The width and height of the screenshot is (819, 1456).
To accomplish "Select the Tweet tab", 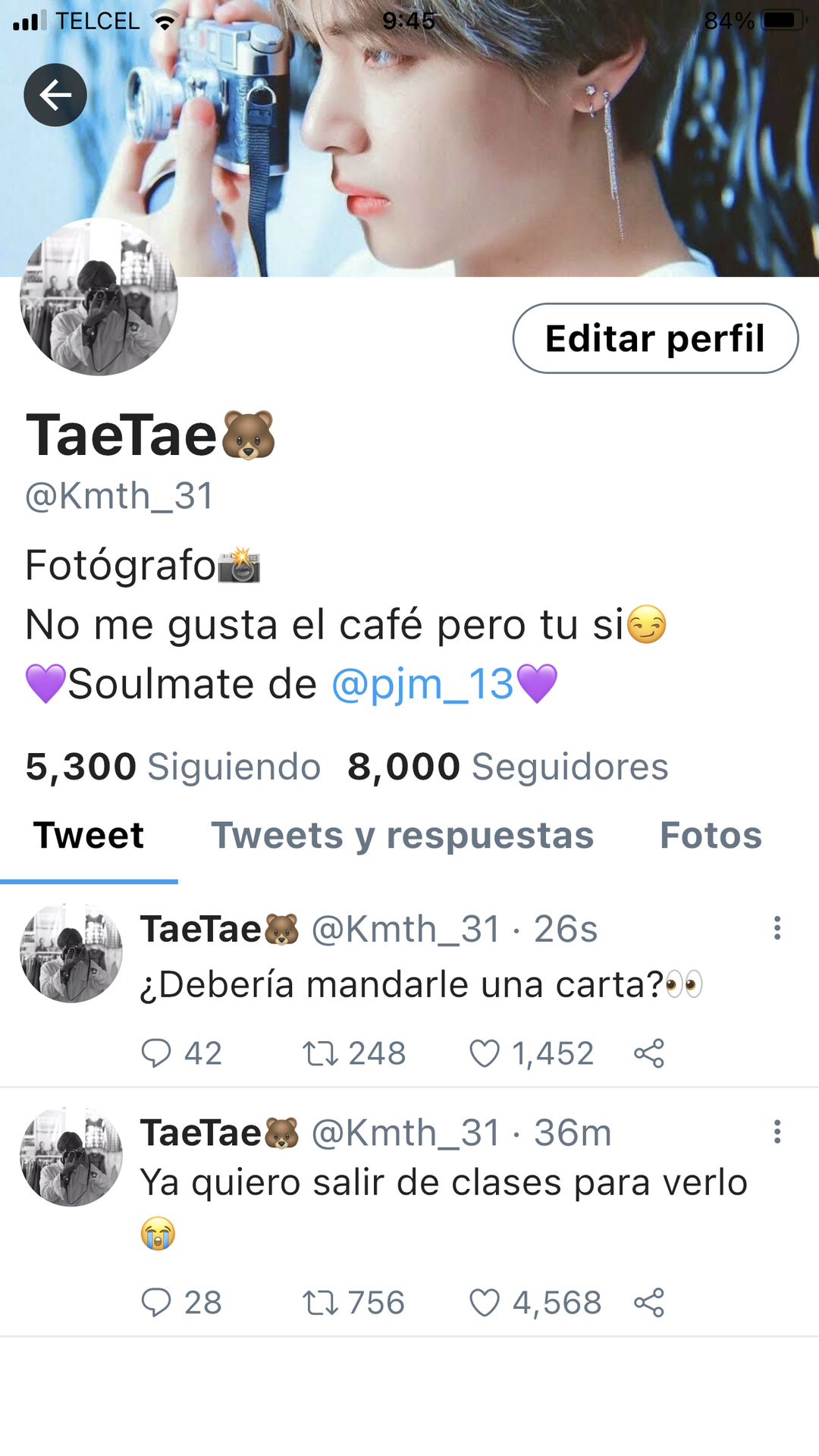I will click(89, 836).
